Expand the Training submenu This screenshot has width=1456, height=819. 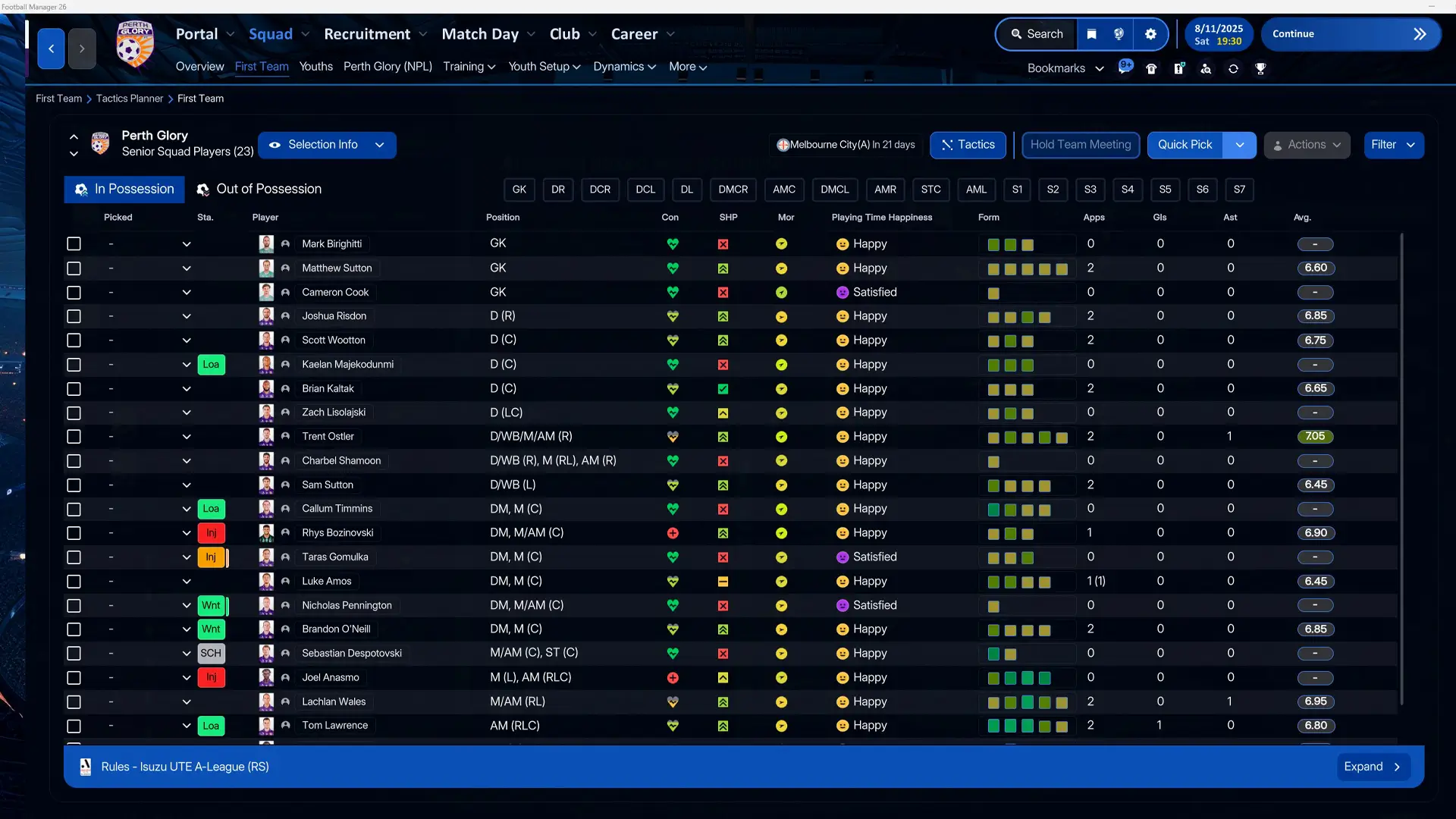coord(469,67)
